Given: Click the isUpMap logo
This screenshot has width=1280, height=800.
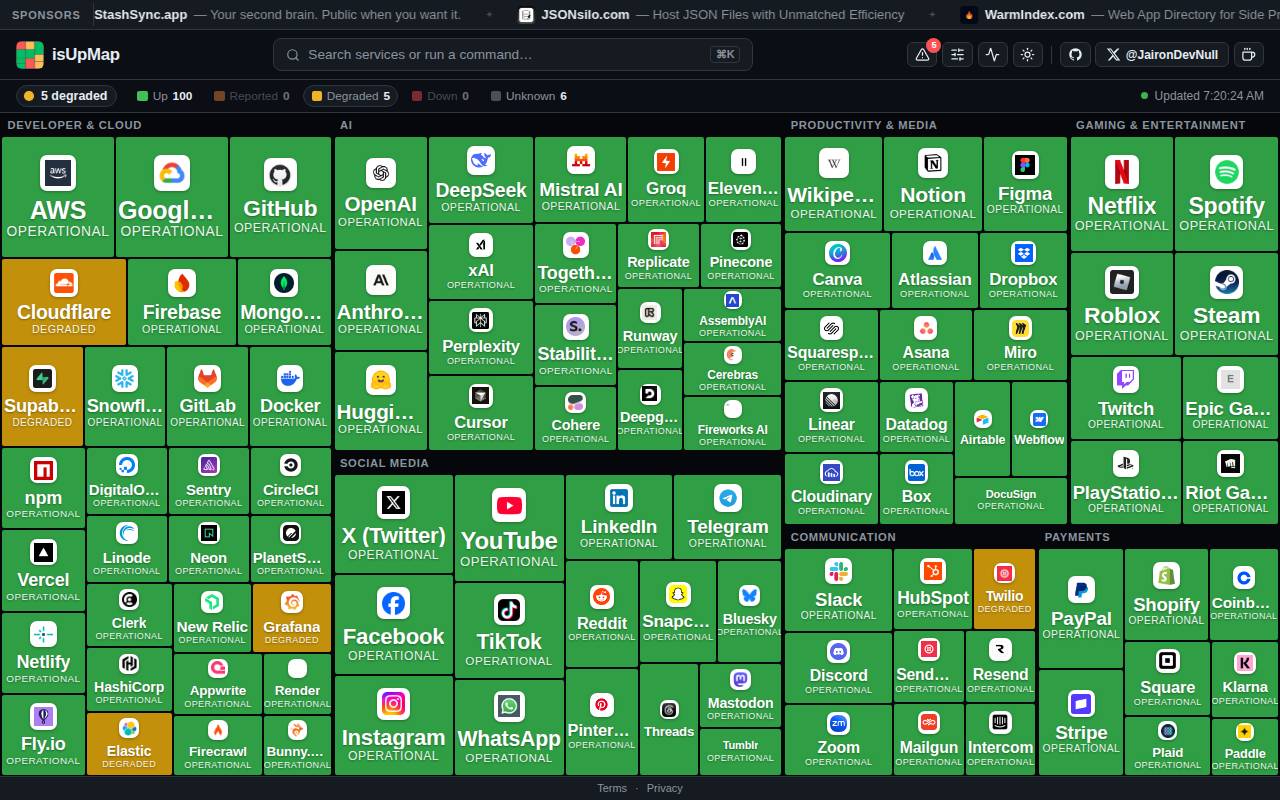Looking at the screenshot, I should click(x=68, y=55).
